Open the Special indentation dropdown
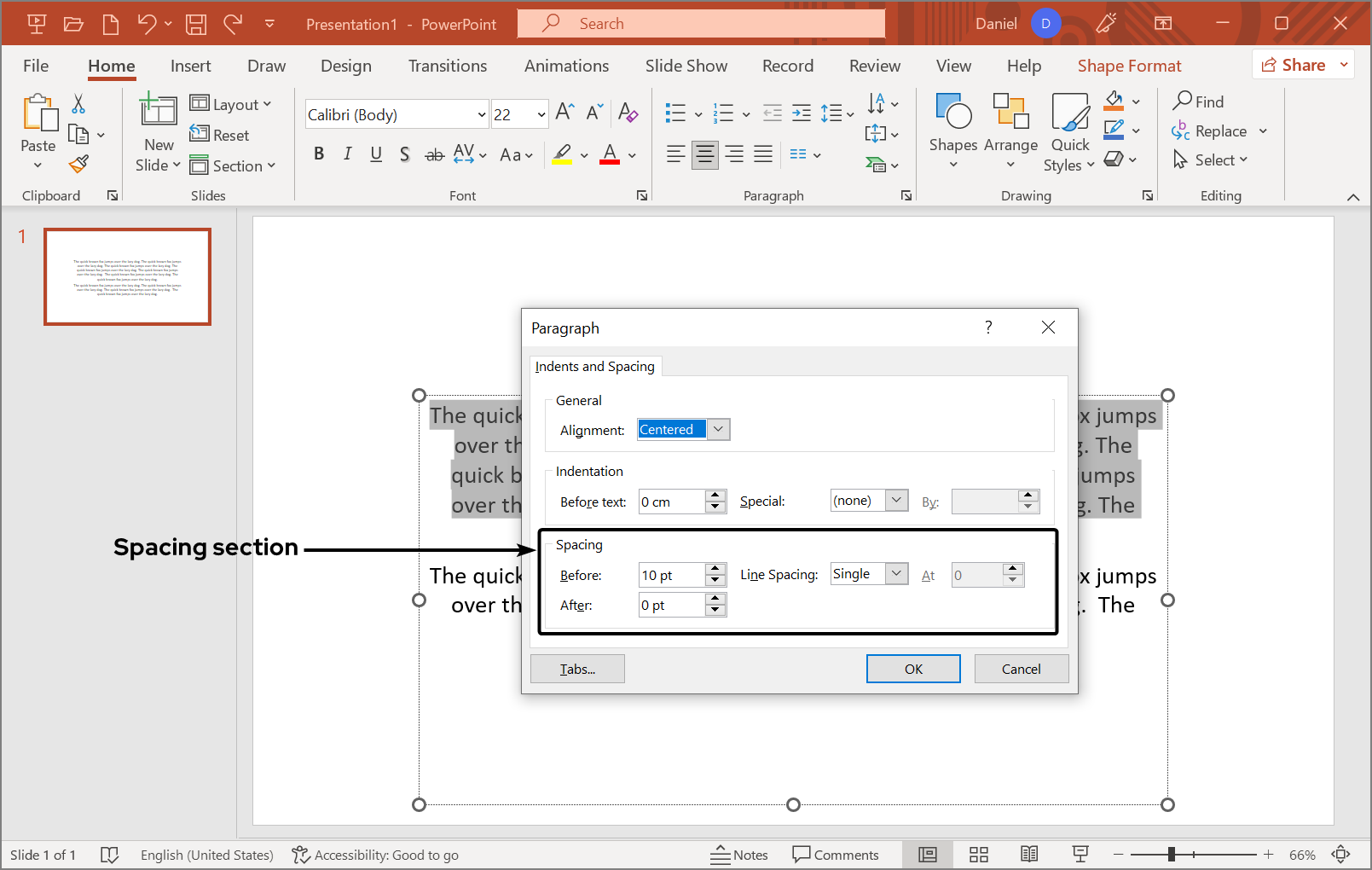 [x=896, y=501]
